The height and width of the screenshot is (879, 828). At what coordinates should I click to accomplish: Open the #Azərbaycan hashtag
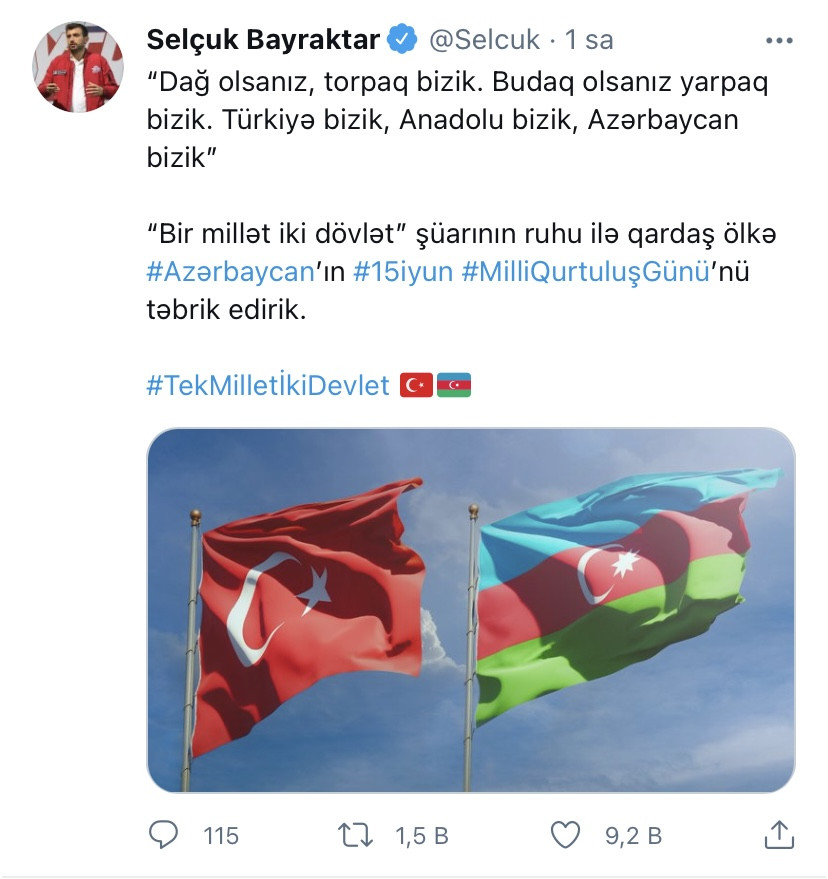(x=230, y=272)
